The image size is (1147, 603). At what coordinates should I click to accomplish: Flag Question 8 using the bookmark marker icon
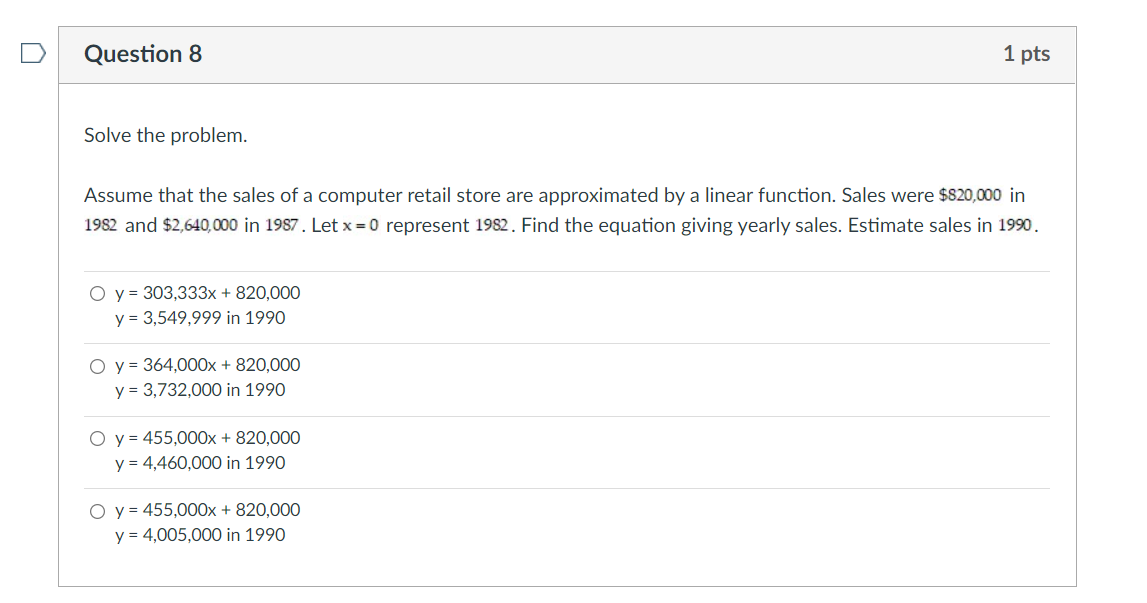coord(31,54)
